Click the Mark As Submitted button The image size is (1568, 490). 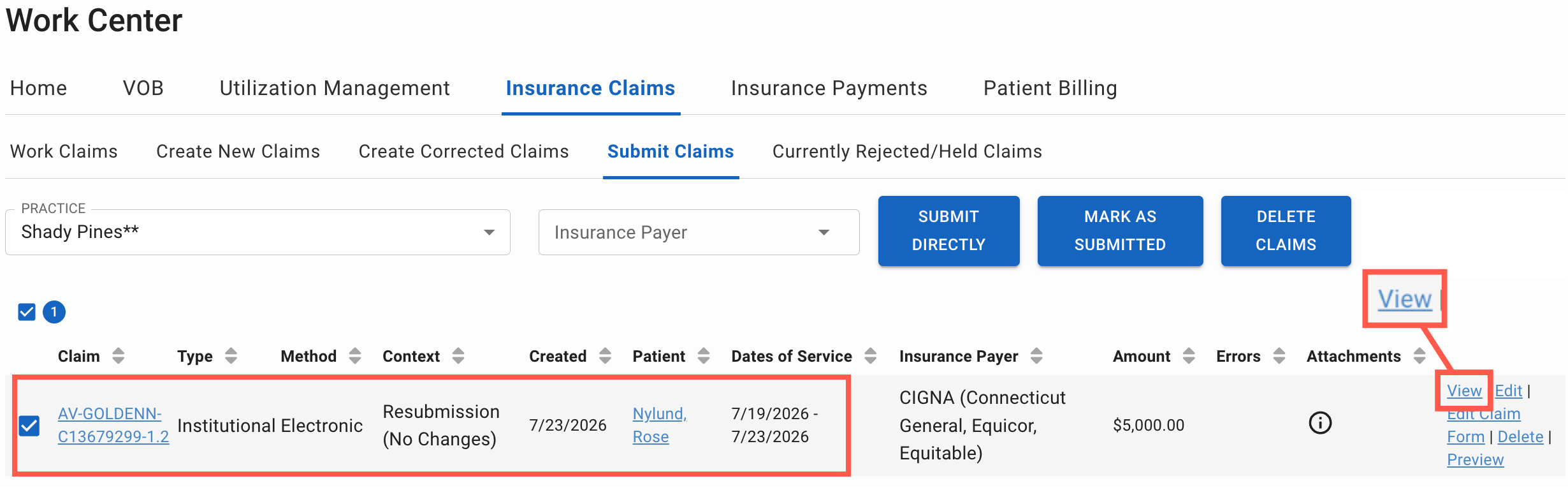[x=1120, y=230]
